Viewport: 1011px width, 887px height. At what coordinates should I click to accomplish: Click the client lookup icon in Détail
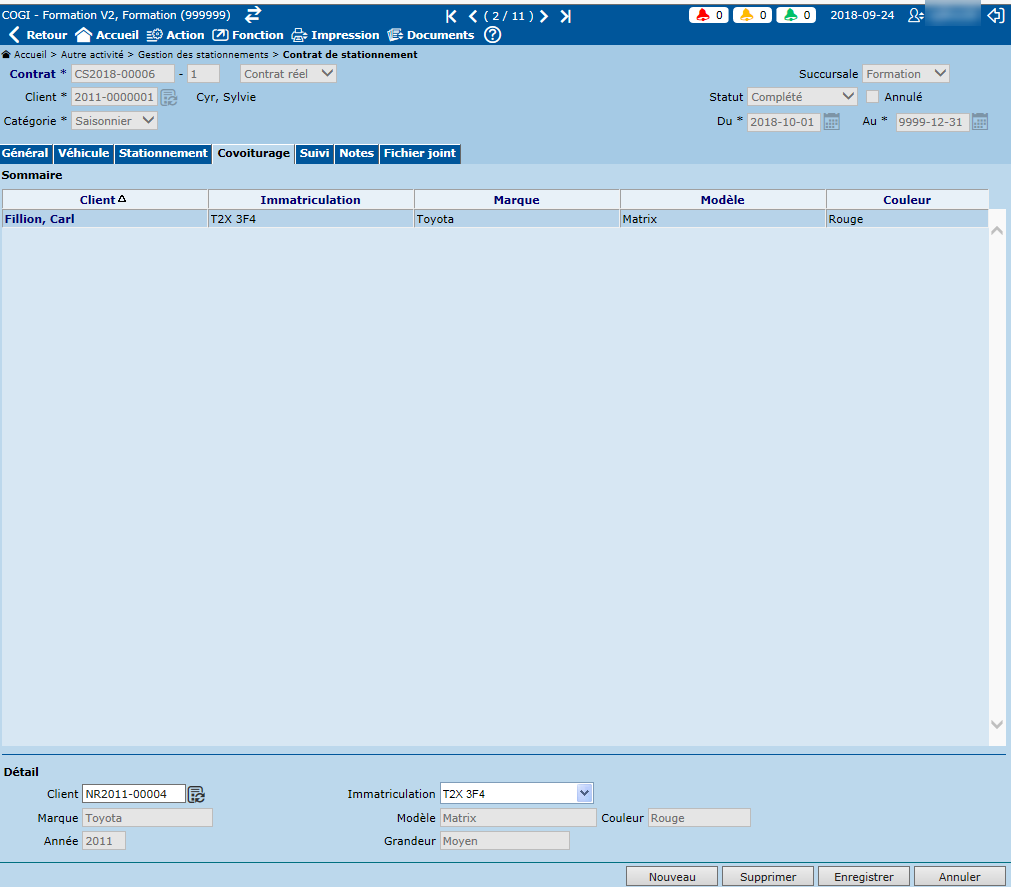(196, 794)
